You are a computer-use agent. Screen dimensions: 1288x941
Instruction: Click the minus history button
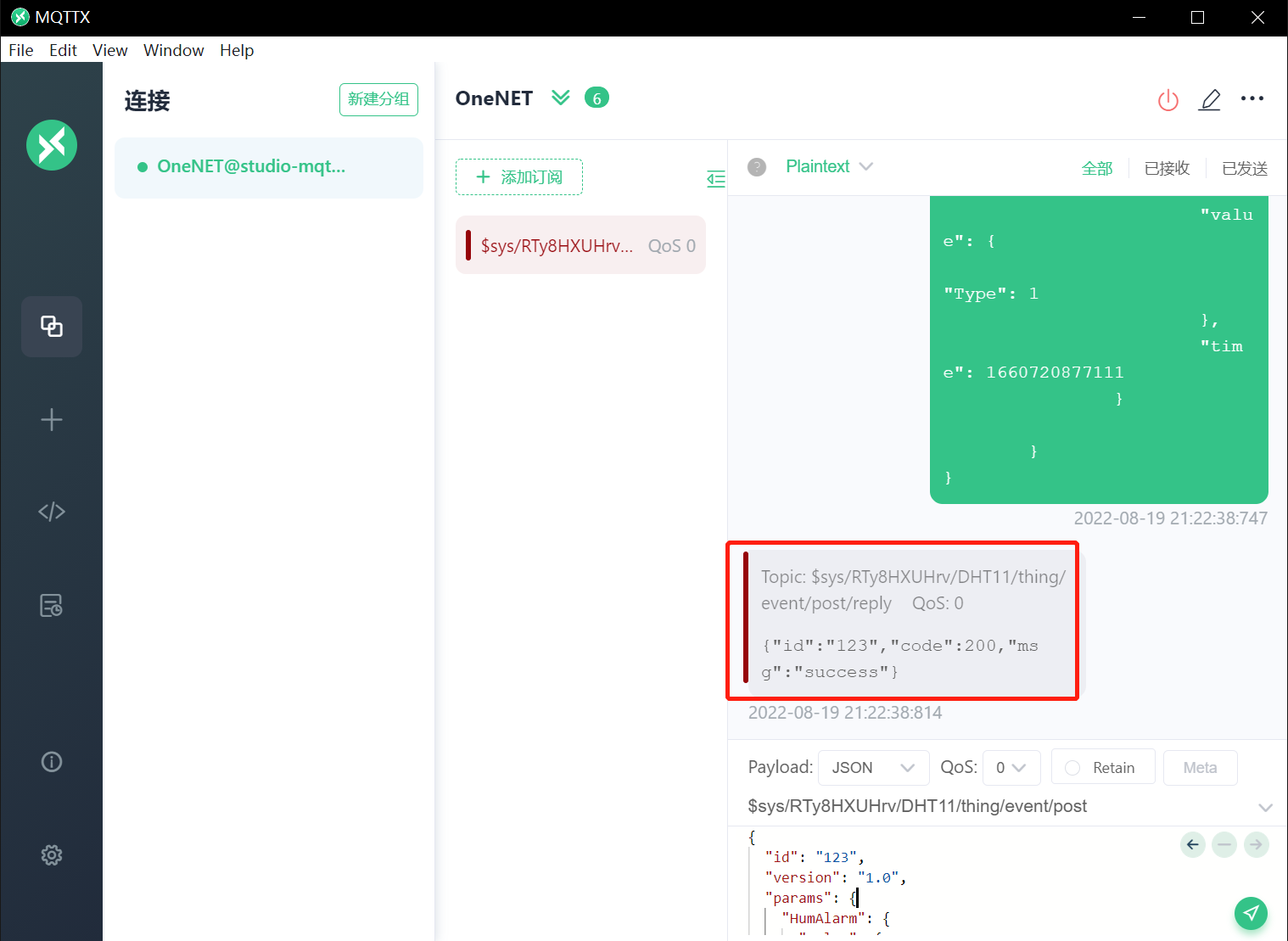point(1224,844)
